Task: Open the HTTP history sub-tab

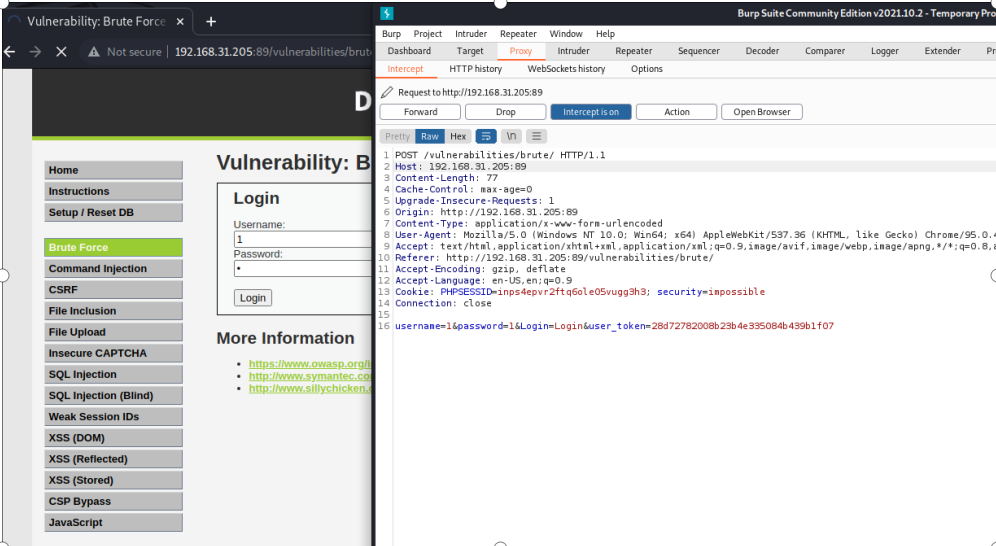Action: [x=476, y=69]
